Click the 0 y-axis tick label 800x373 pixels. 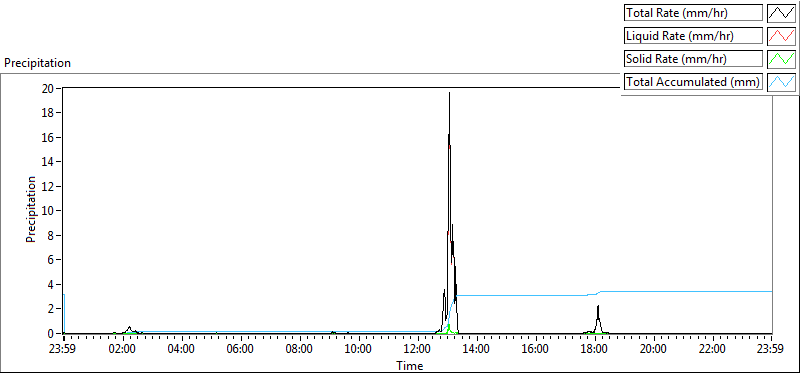(51, 333)
